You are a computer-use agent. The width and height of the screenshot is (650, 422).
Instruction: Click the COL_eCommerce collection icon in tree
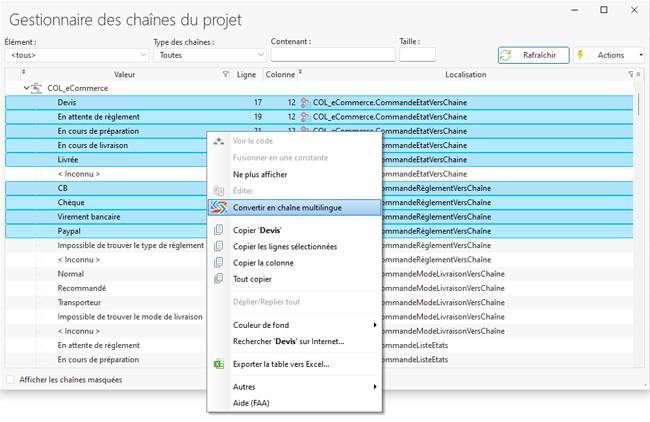click(37, 88)
